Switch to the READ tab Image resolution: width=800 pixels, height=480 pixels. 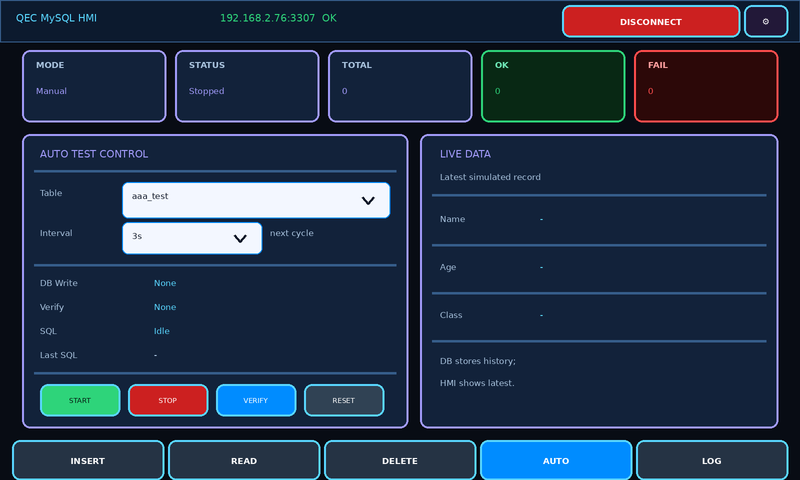click(x=244, y=461)
